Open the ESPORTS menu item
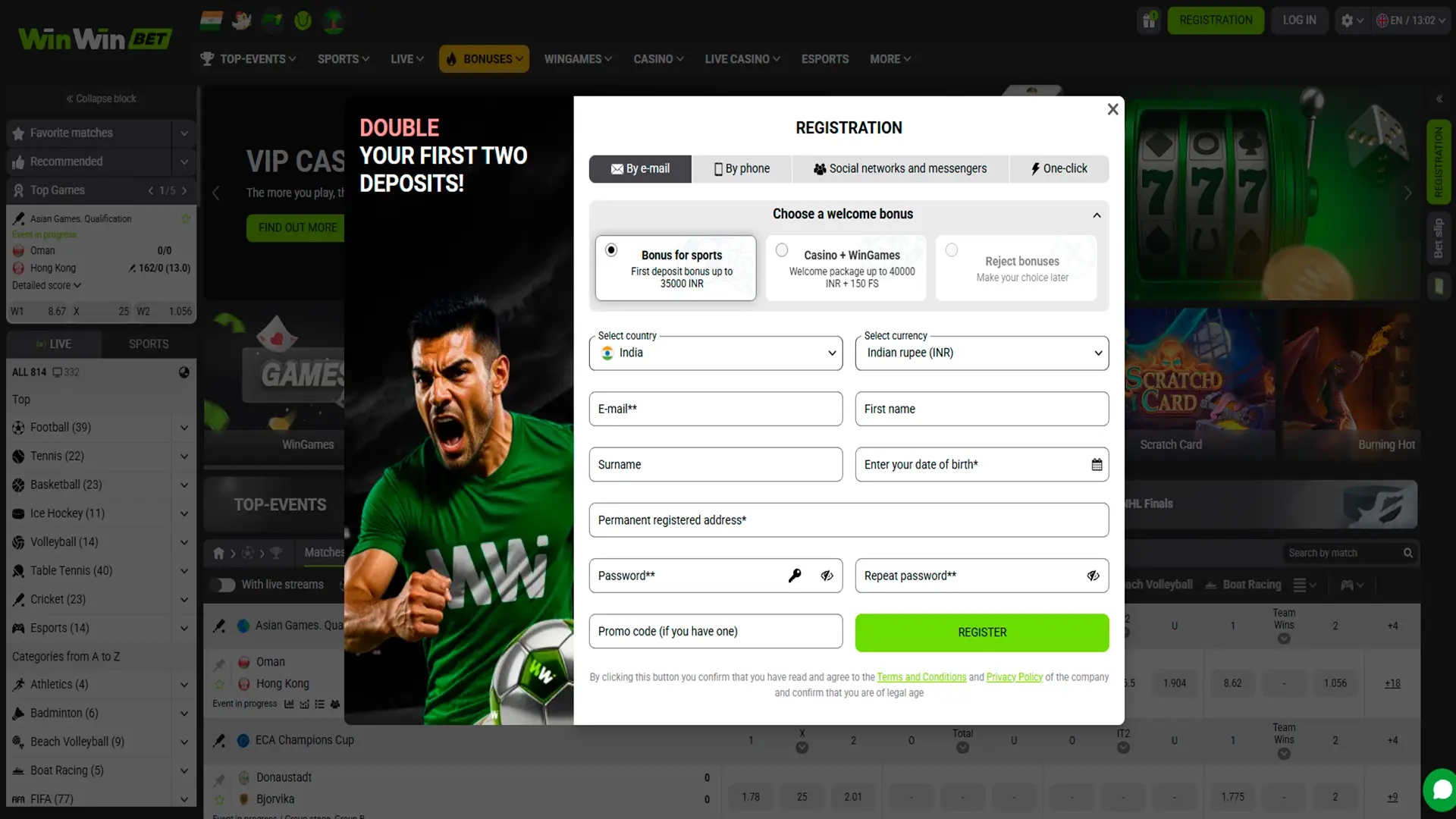The image size is (1456, 819). click(825, 59)
